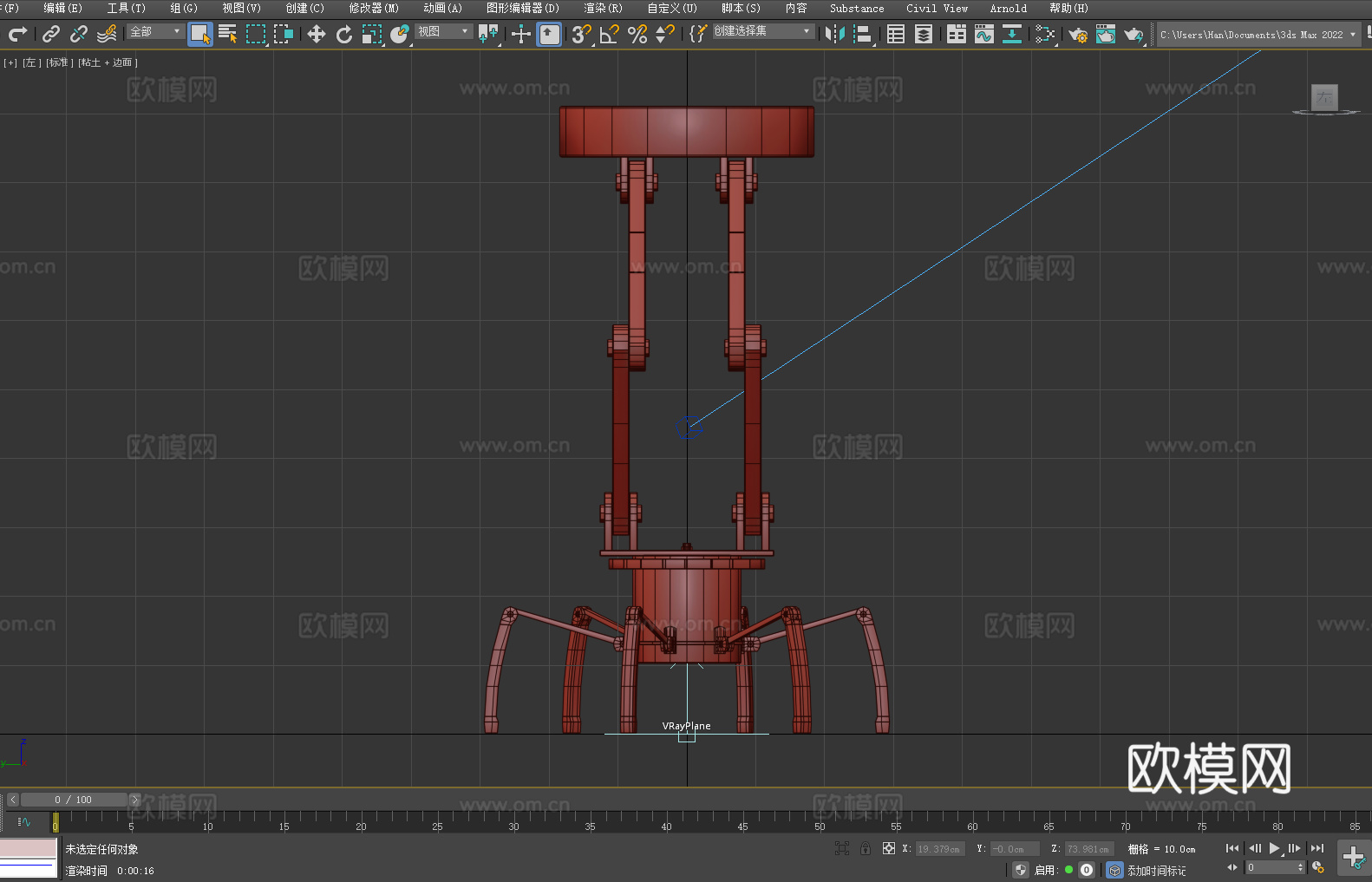
Task: Click viewport shading label 粘土 + 边面
Action: (108, 62)
